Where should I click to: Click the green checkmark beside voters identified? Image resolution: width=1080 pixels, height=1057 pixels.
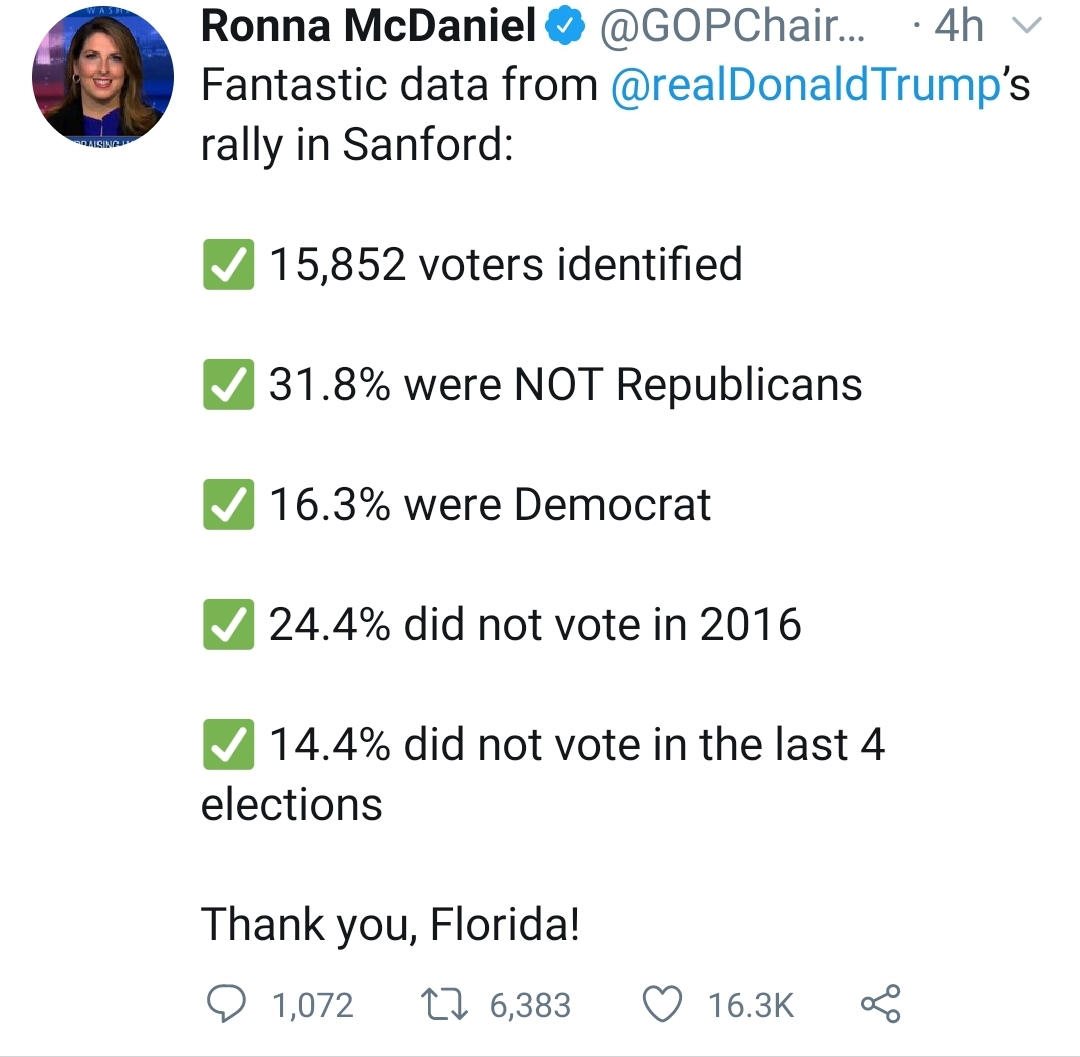pyautogui.click(x=227, y=266)
